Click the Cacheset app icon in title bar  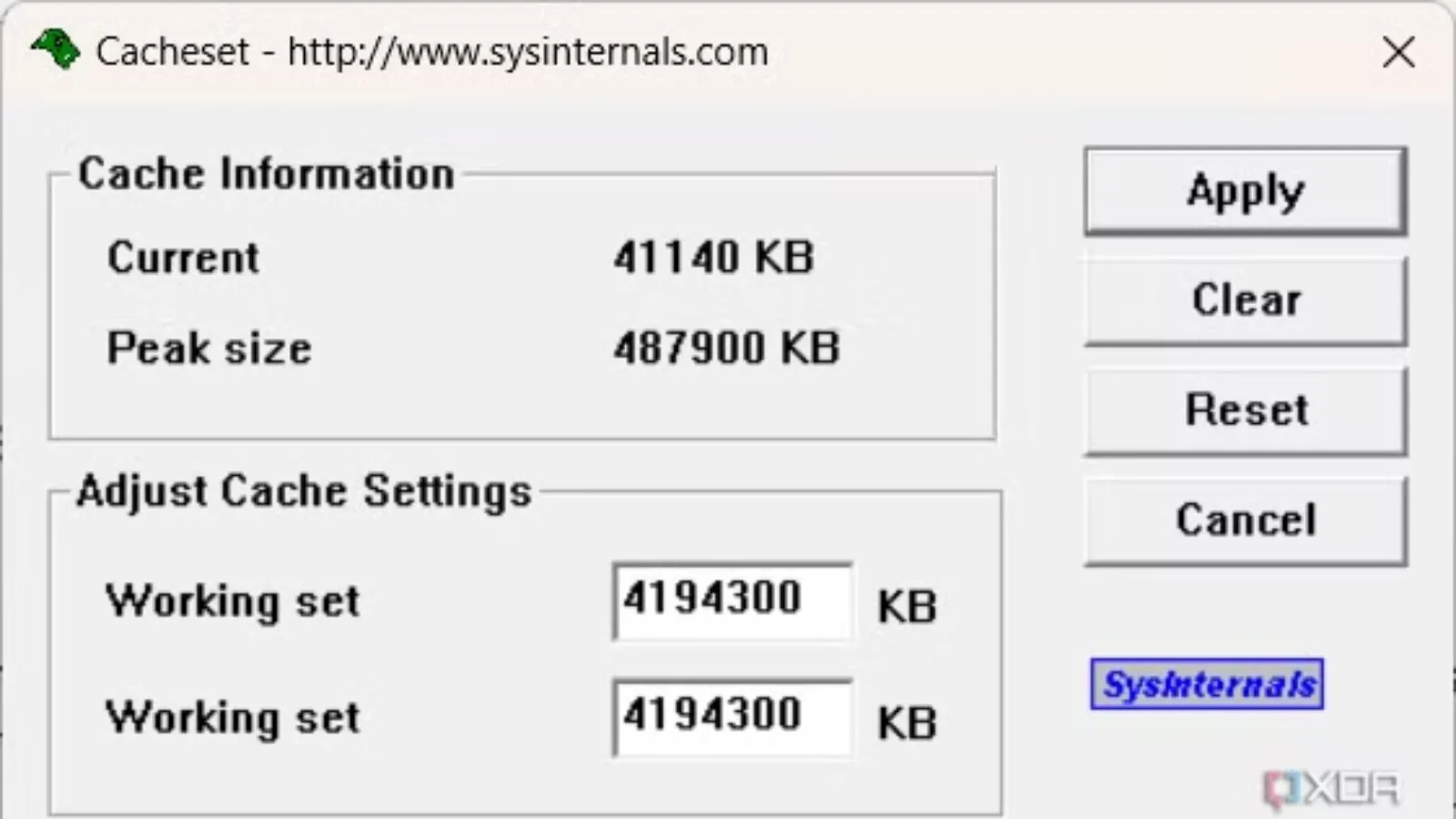click(56, 50)
